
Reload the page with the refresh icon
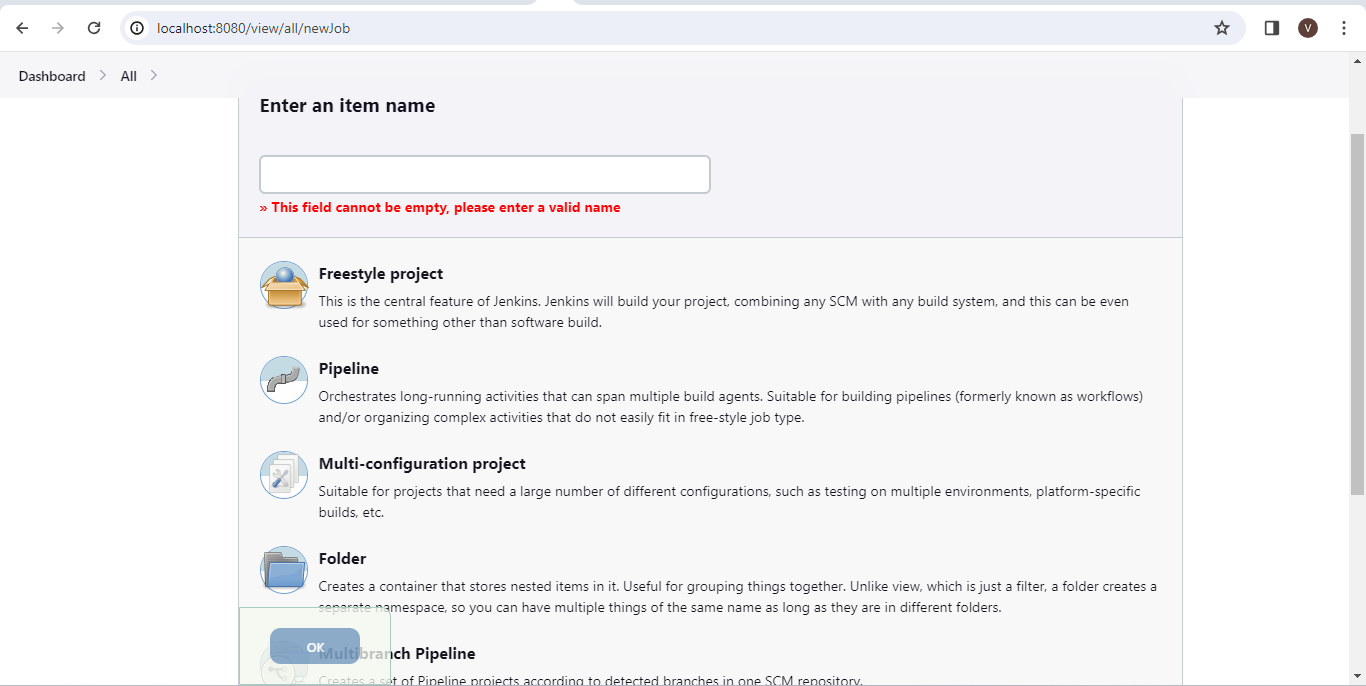coord(94,28)
